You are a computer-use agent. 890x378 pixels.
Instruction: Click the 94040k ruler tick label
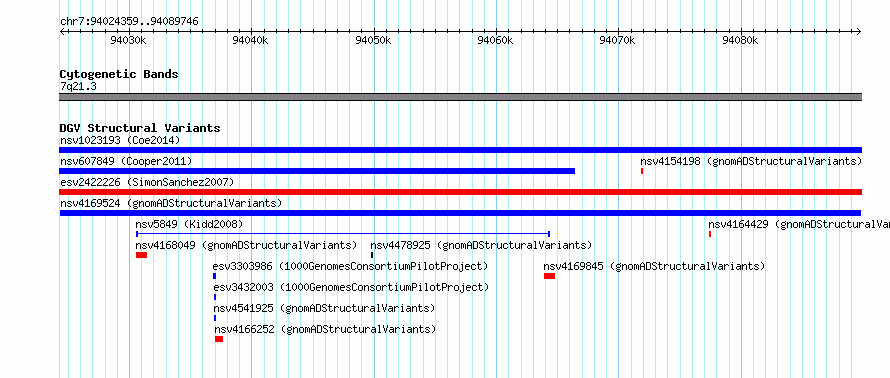click(x=251, y=40)
